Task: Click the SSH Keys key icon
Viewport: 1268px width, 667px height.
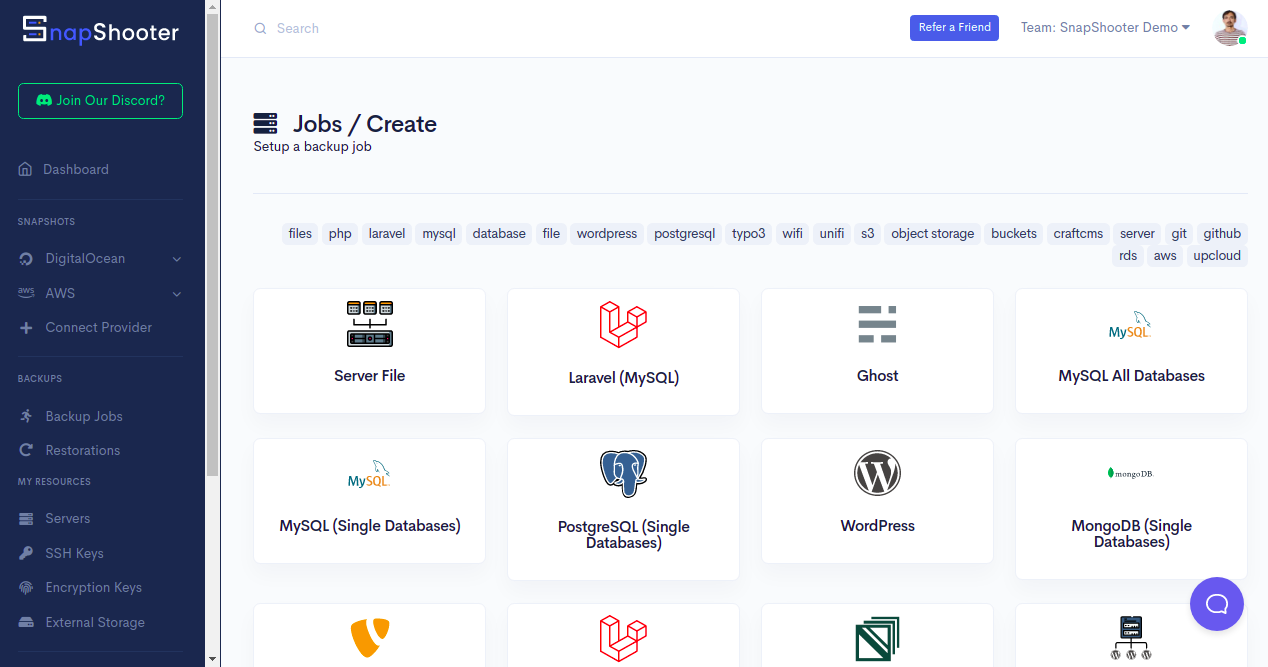Action: click(x=26, y=553)
